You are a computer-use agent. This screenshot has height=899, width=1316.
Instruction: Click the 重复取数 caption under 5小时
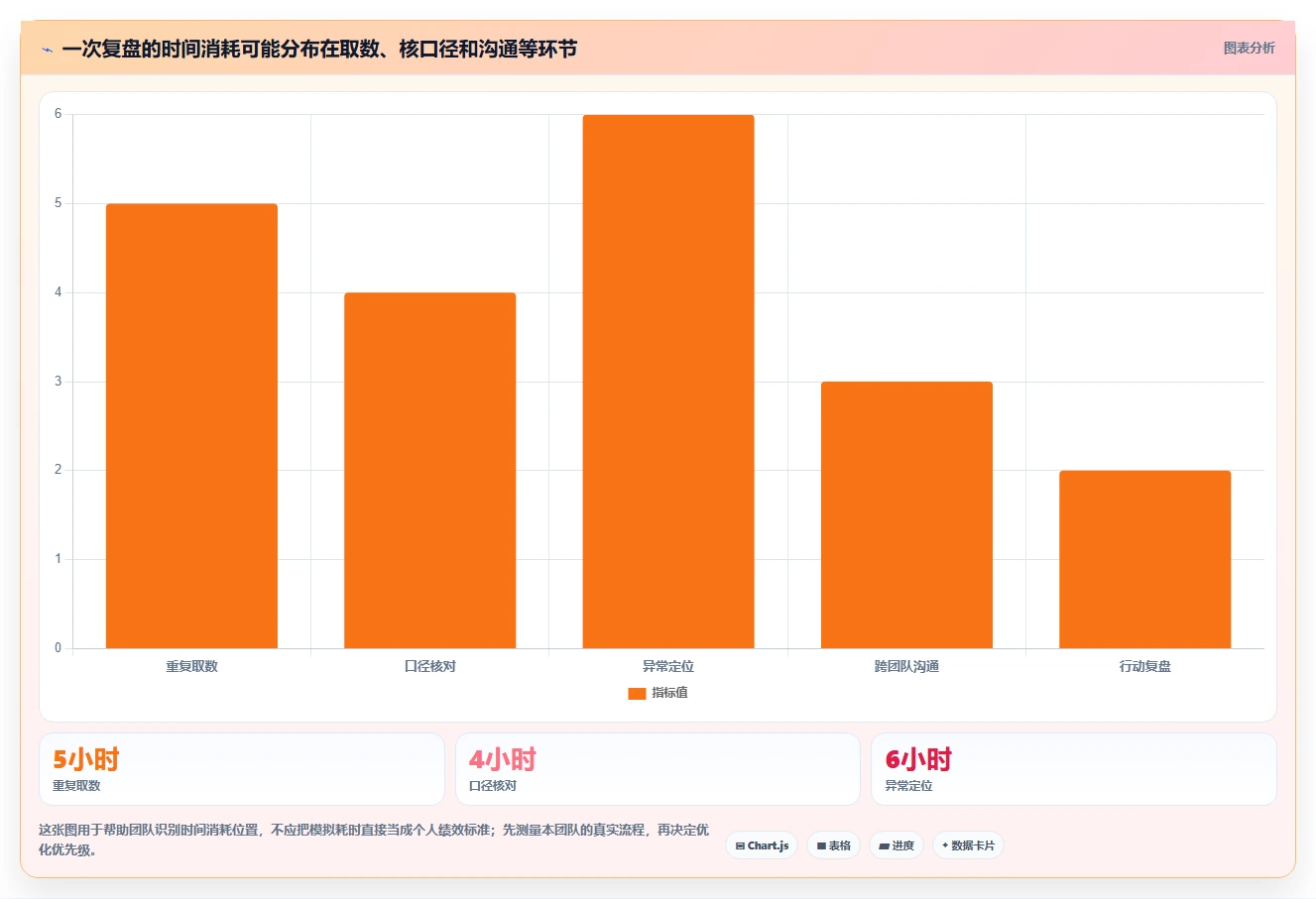coord(76,786)
